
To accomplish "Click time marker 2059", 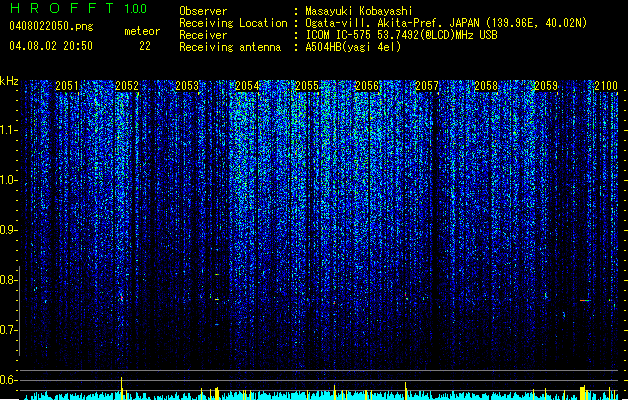I will (x=546, y=85).
